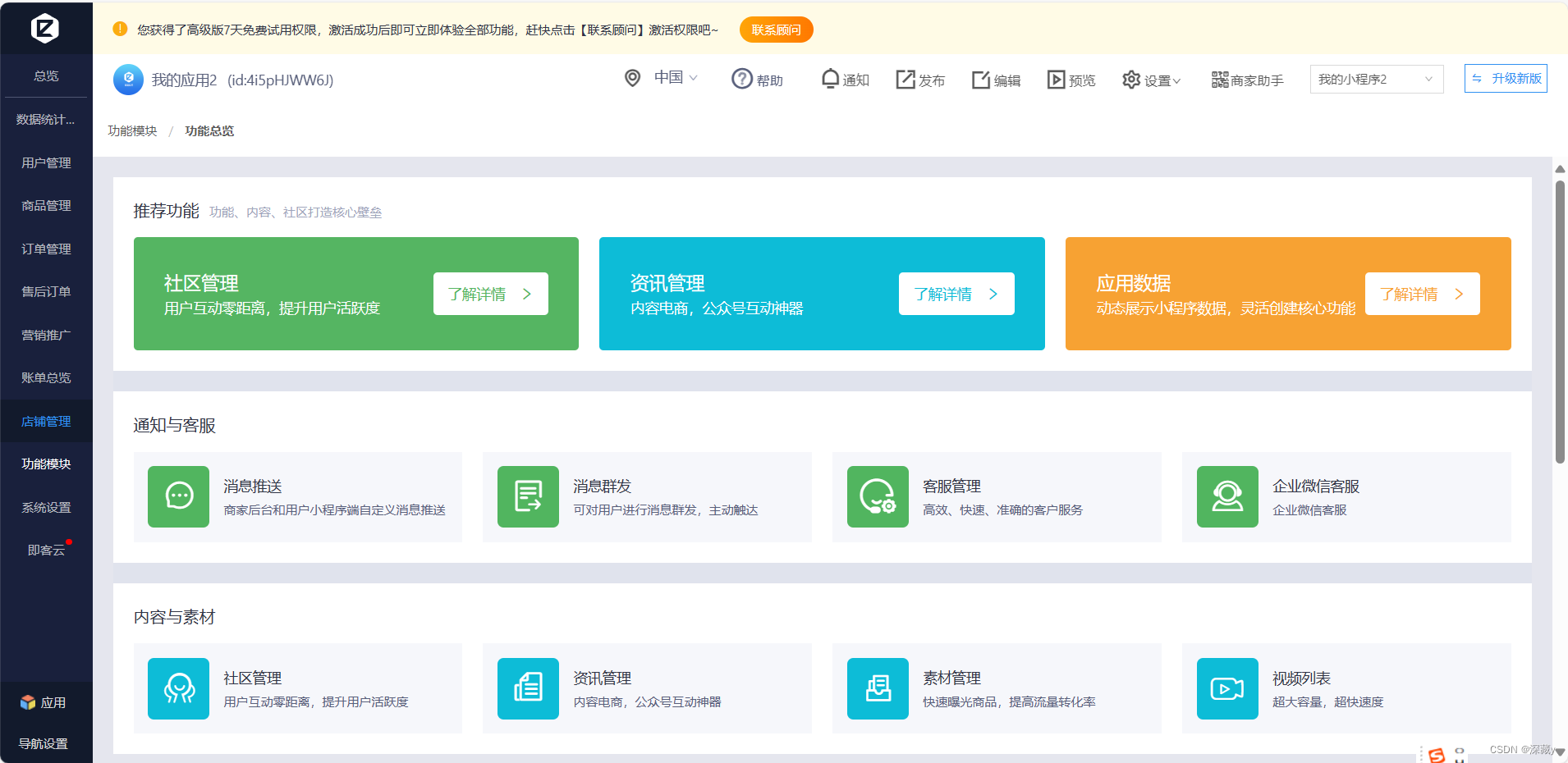The width and height of the screenshot is (1568, 763).
Task: Click the 我的应用2 app avatar icon
Action: tap(128, 80)
